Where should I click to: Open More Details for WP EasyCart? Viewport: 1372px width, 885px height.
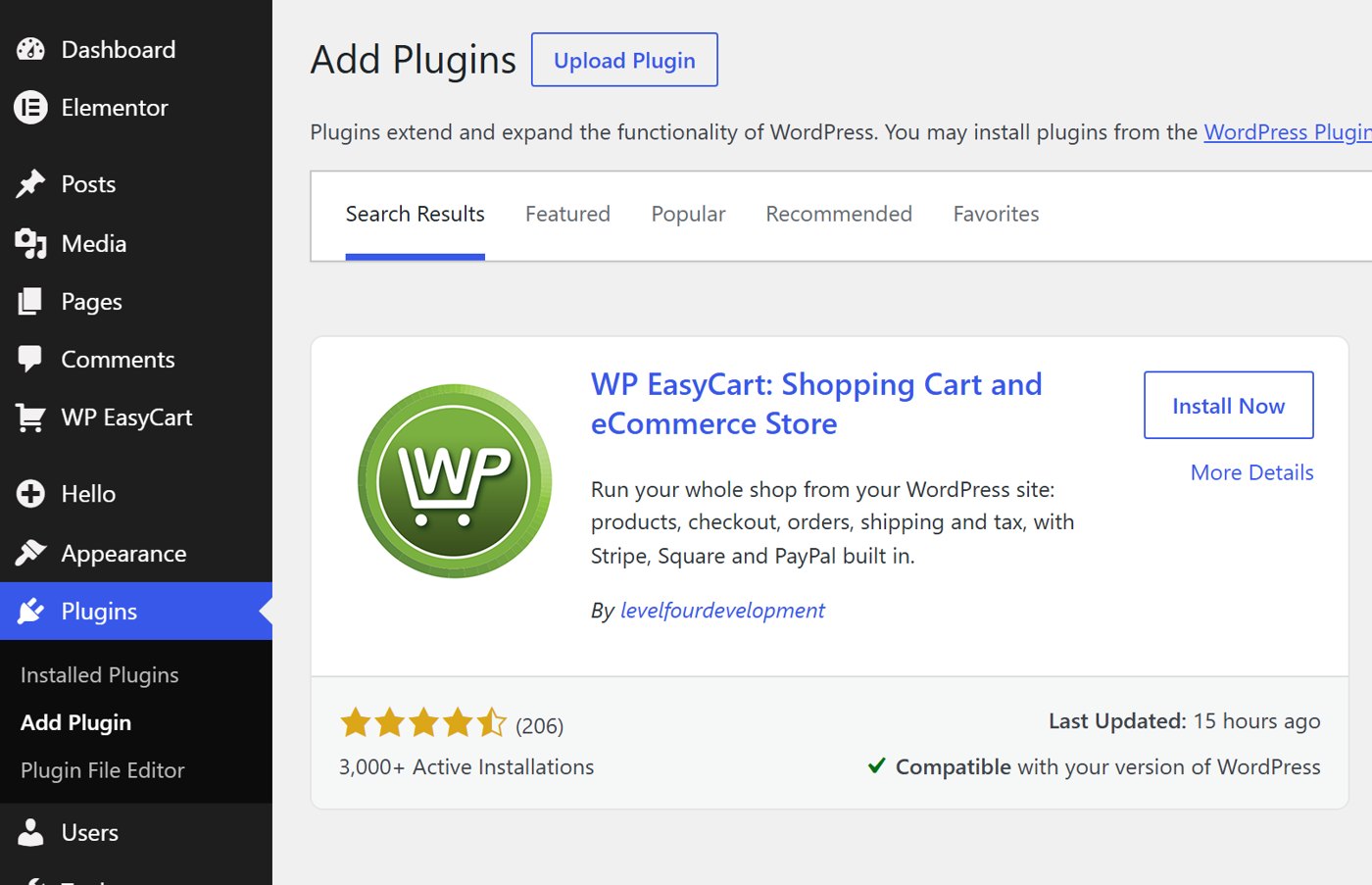coord(1251,472)
